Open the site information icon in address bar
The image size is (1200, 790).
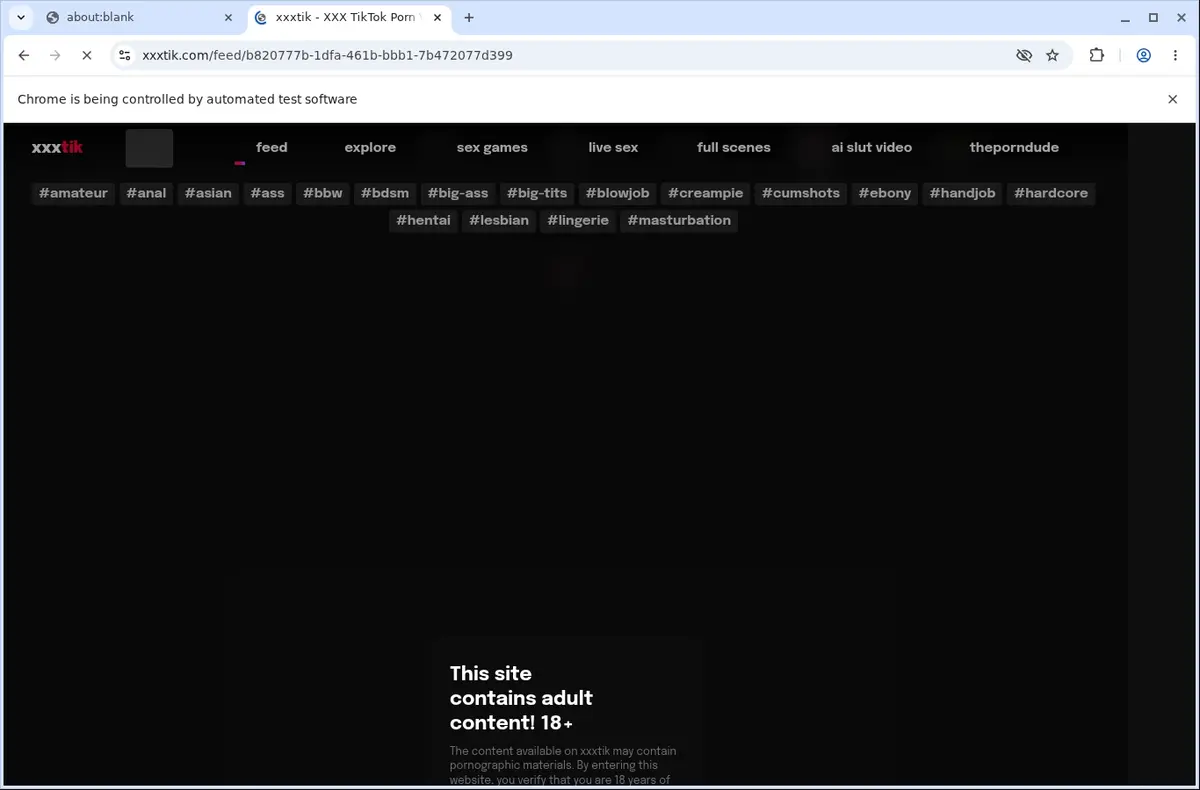pos(124,56)
